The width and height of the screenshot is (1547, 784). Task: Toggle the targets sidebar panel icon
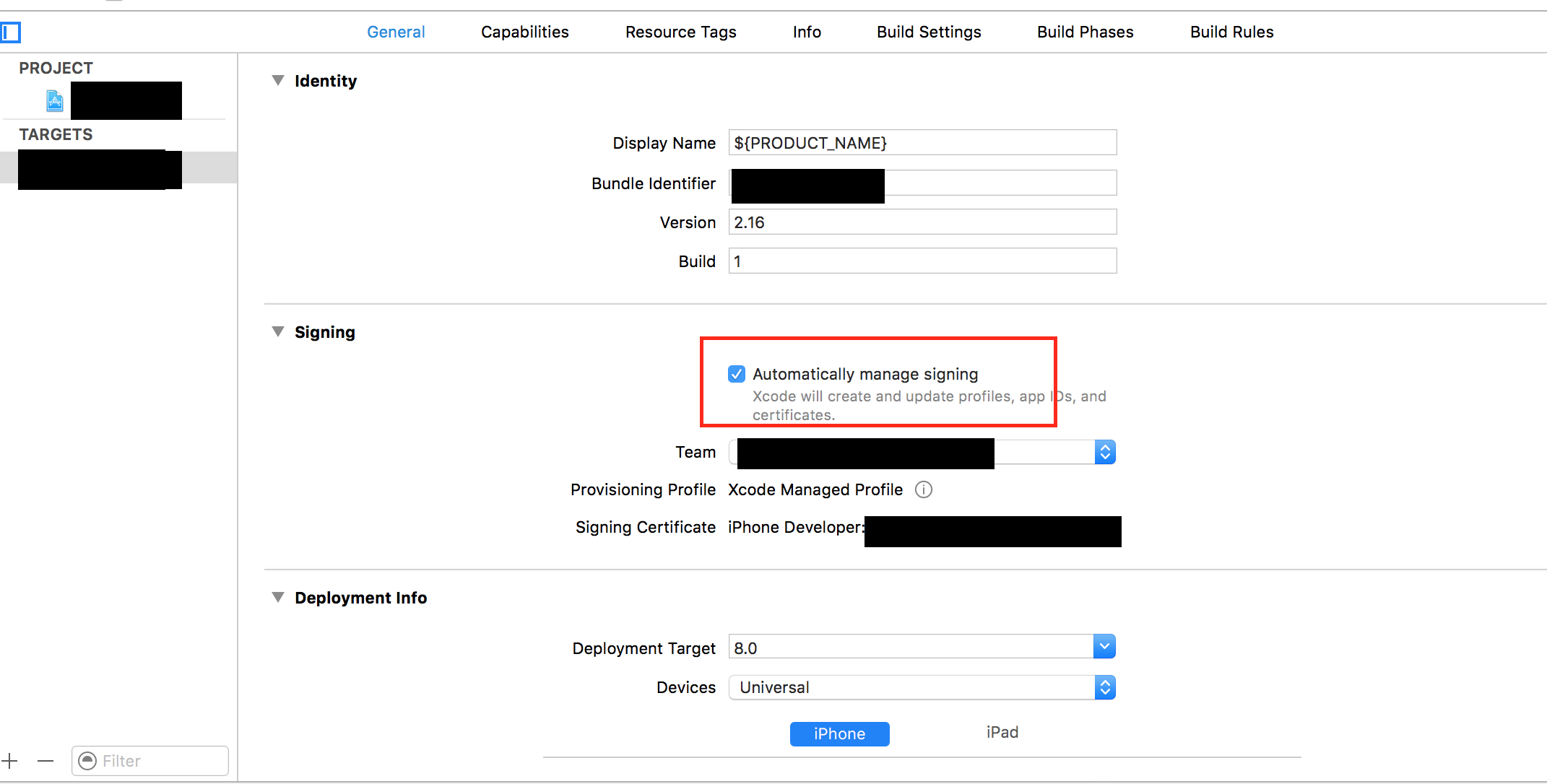10,32
